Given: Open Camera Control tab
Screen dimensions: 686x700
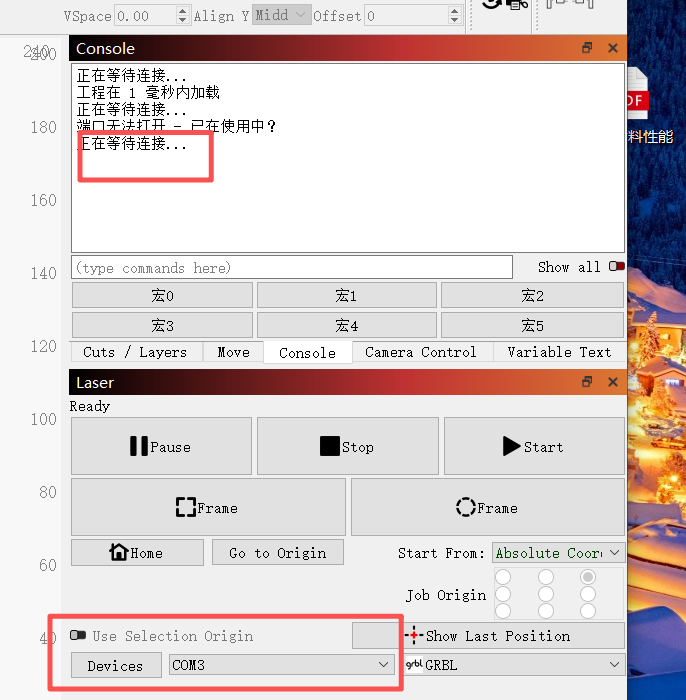Looking at the screenshot, I should tap(421, 352).
